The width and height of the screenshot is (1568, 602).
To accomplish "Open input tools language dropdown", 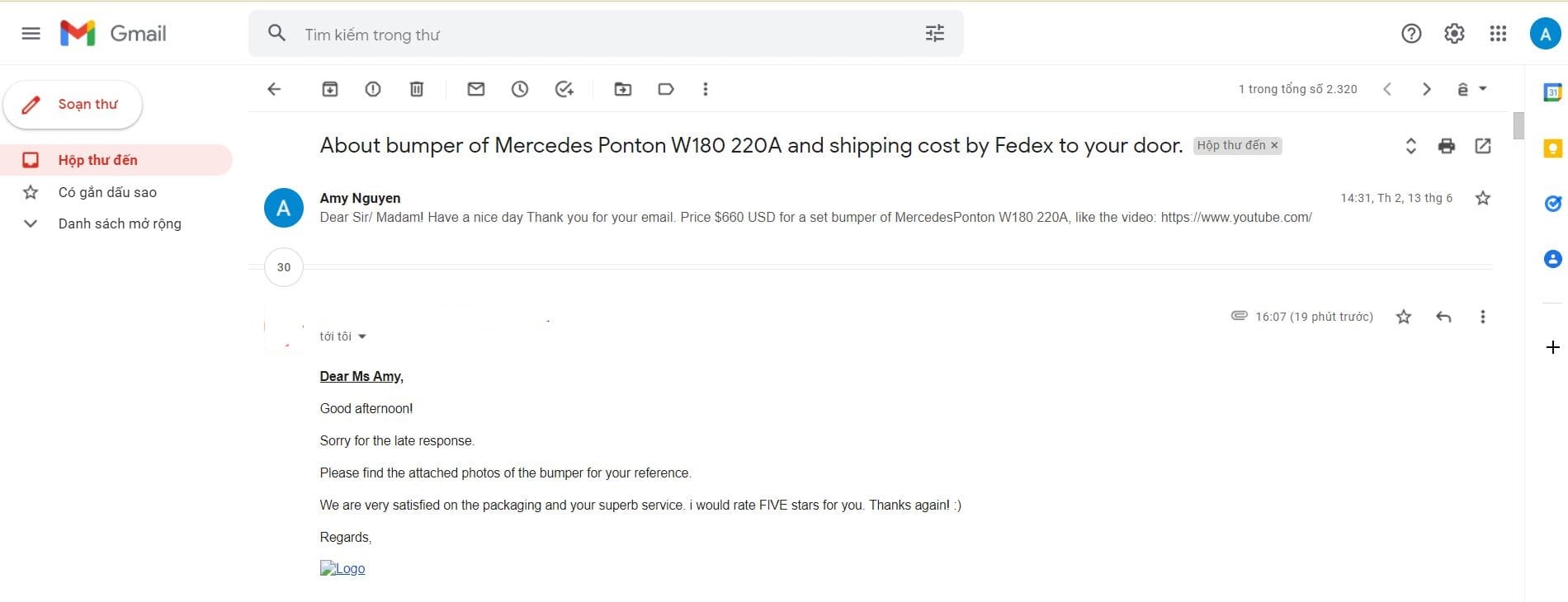I will (x=1483, y=89).
